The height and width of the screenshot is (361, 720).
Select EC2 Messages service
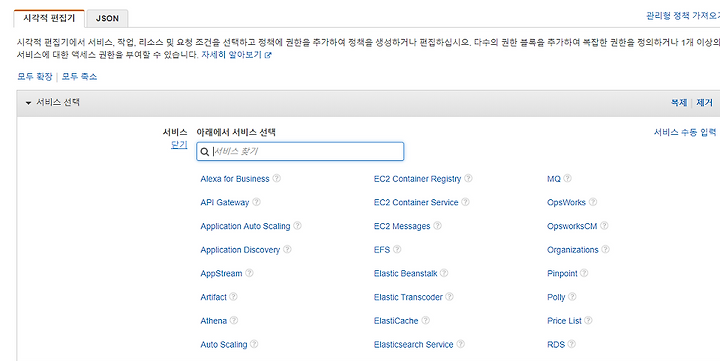[x=402, y=226]
